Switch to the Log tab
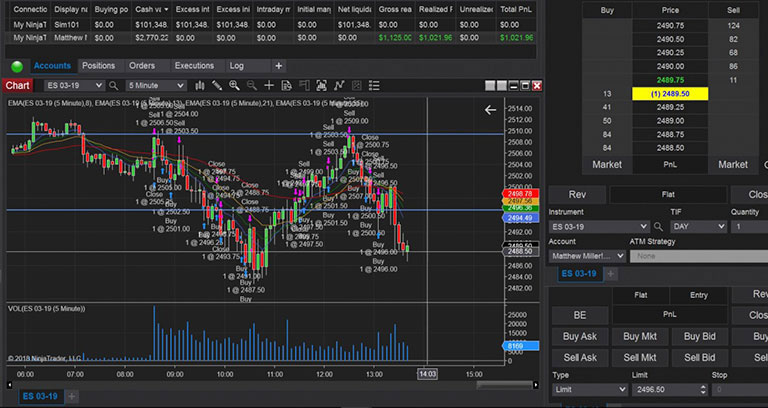Viewport: 768px width, 408px height. coord(237,66)
